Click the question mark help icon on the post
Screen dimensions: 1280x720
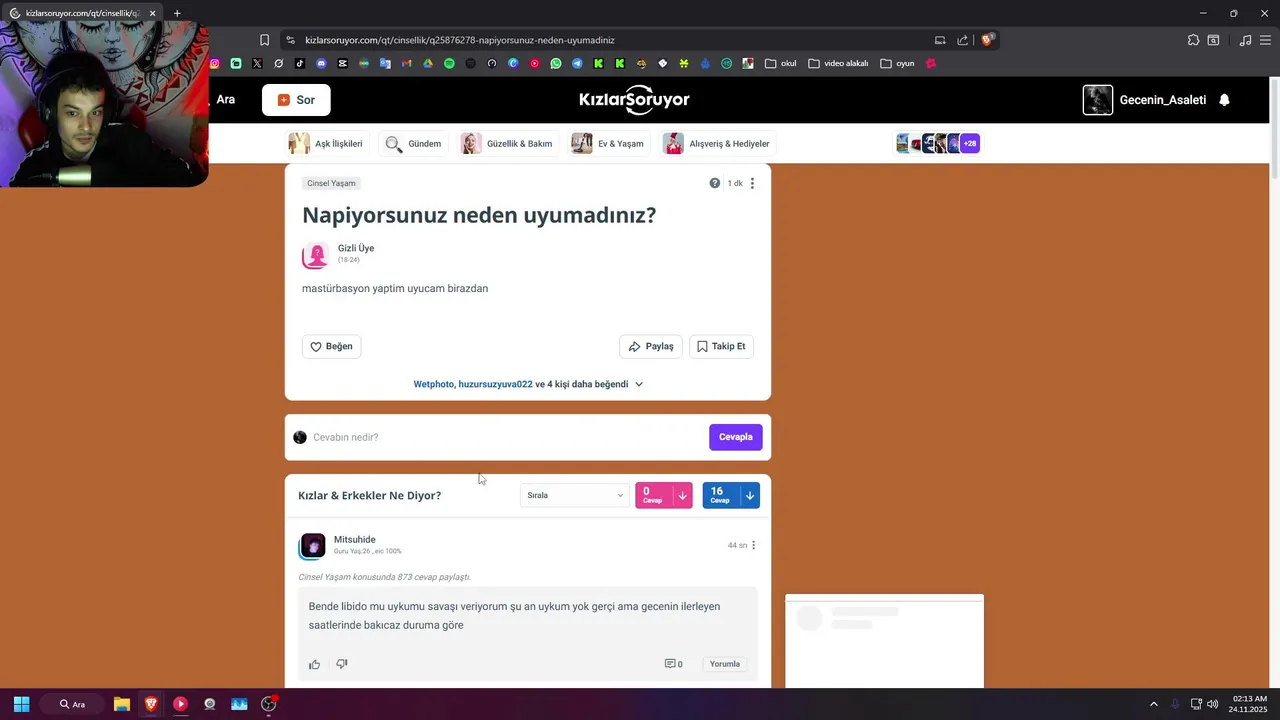(x=714, y=183)
